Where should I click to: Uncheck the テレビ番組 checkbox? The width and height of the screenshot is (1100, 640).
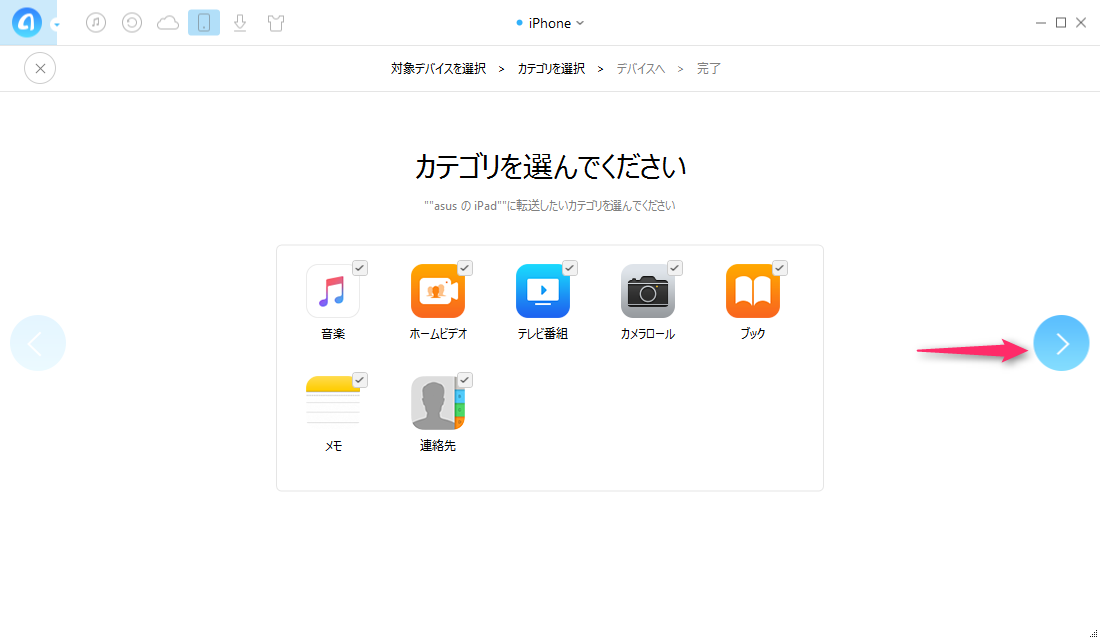(570, 268)
